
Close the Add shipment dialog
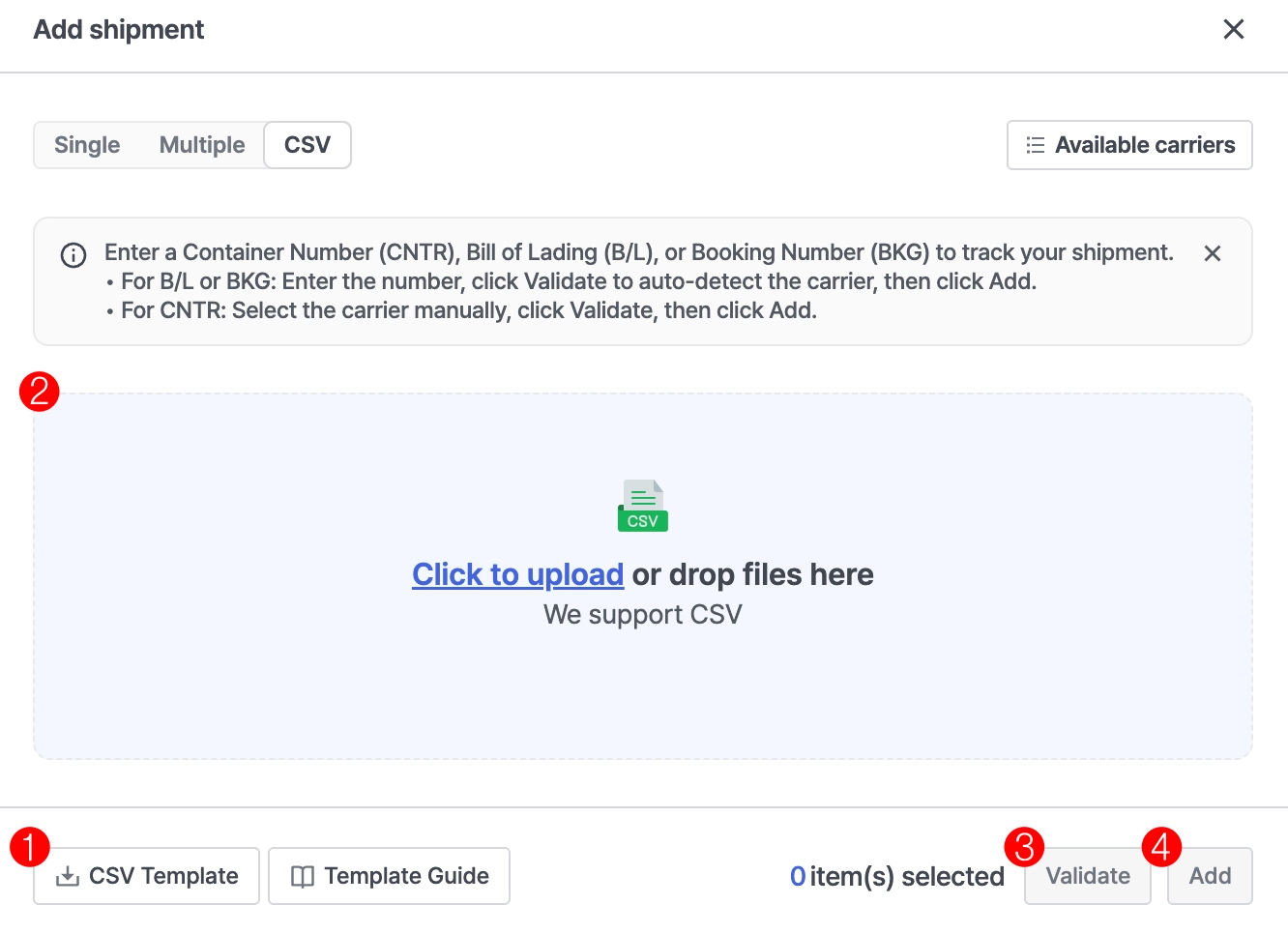(1233, 29)
